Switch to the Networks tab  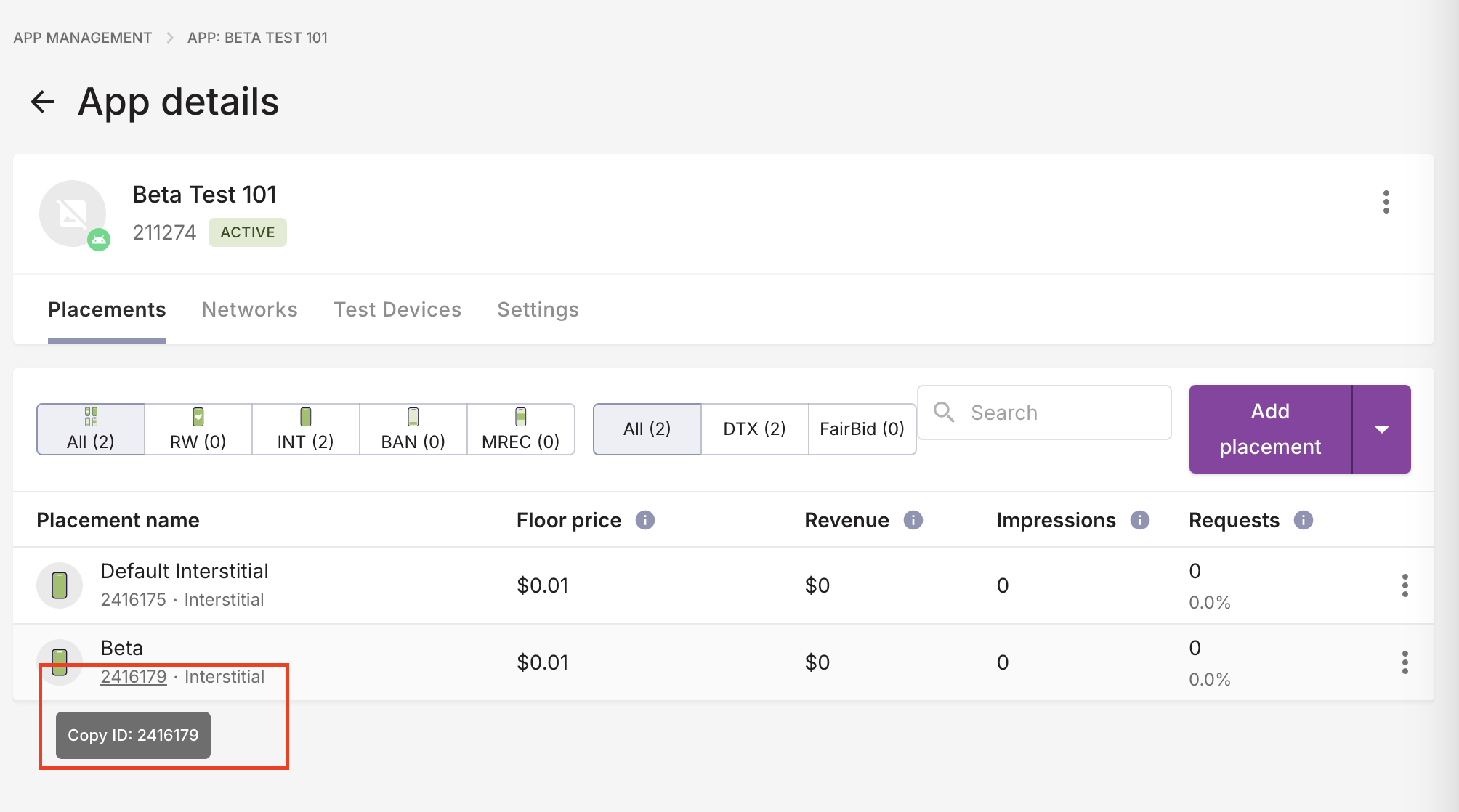[x=249, y=310]
